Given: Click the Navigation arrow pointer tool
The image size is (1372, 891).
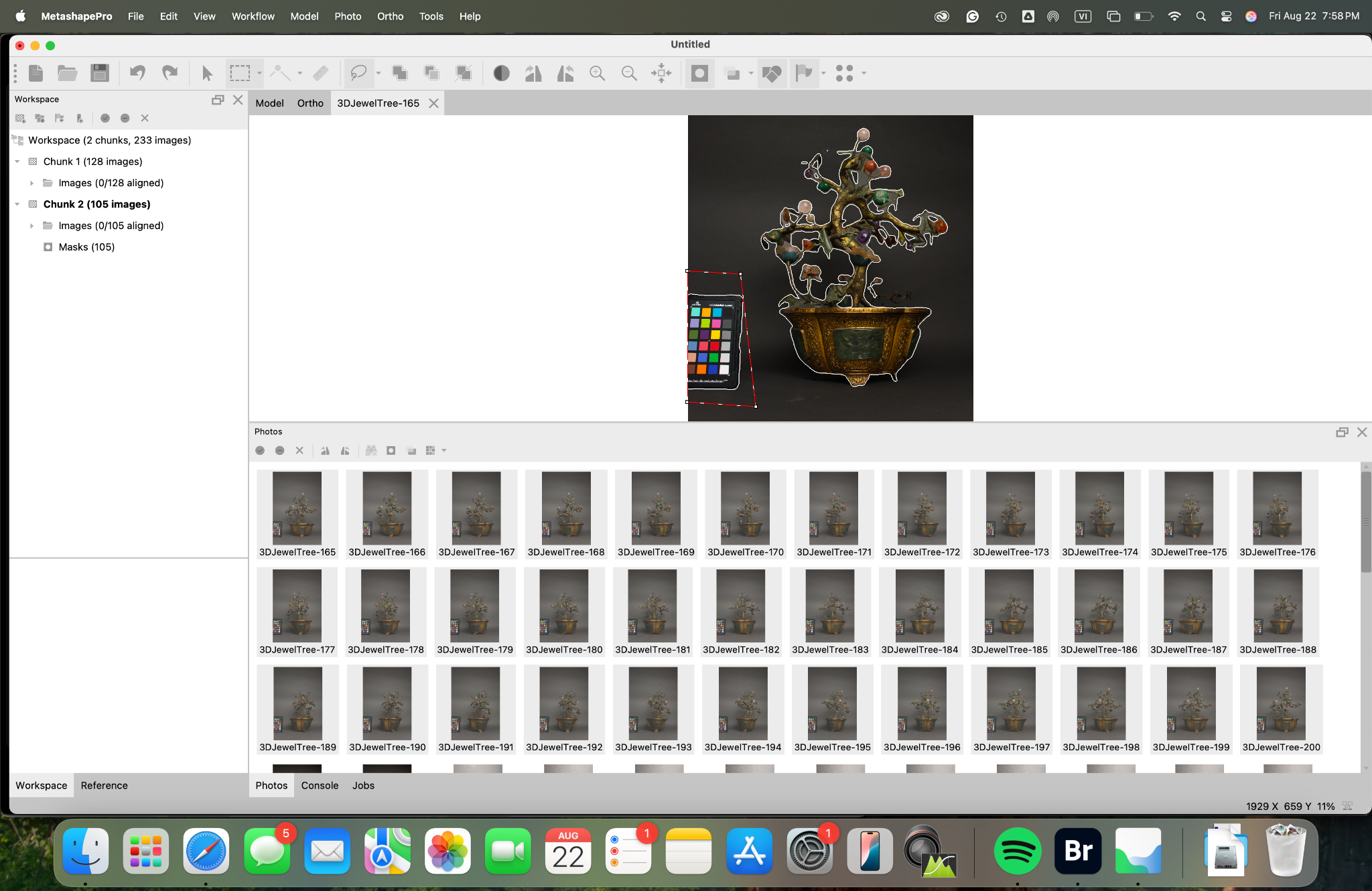Looking at the screenshot, I should click(x=207, y=73).
